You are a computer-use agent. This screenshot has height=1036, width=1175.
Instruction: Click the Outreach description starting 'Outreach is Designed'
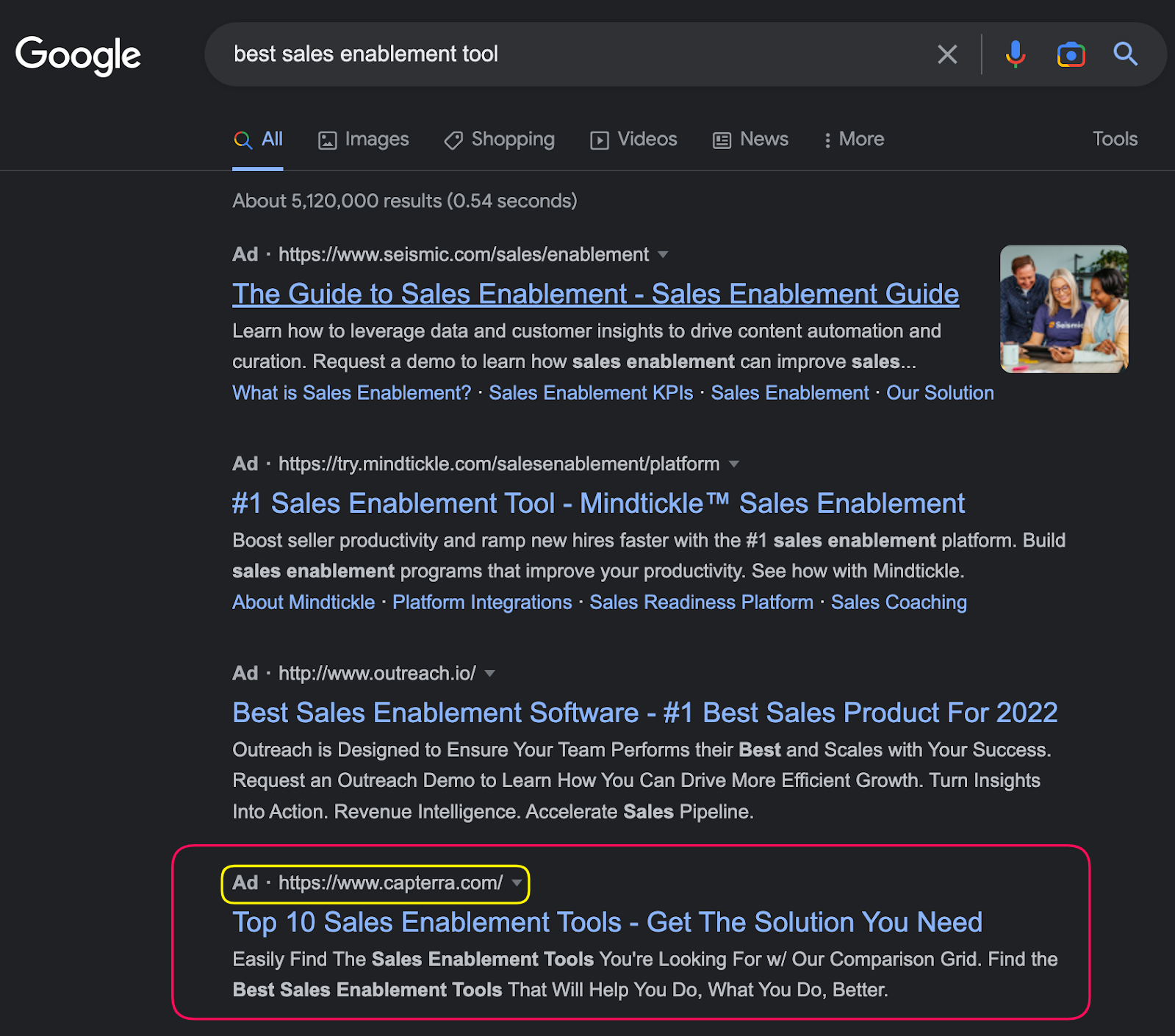642,780
